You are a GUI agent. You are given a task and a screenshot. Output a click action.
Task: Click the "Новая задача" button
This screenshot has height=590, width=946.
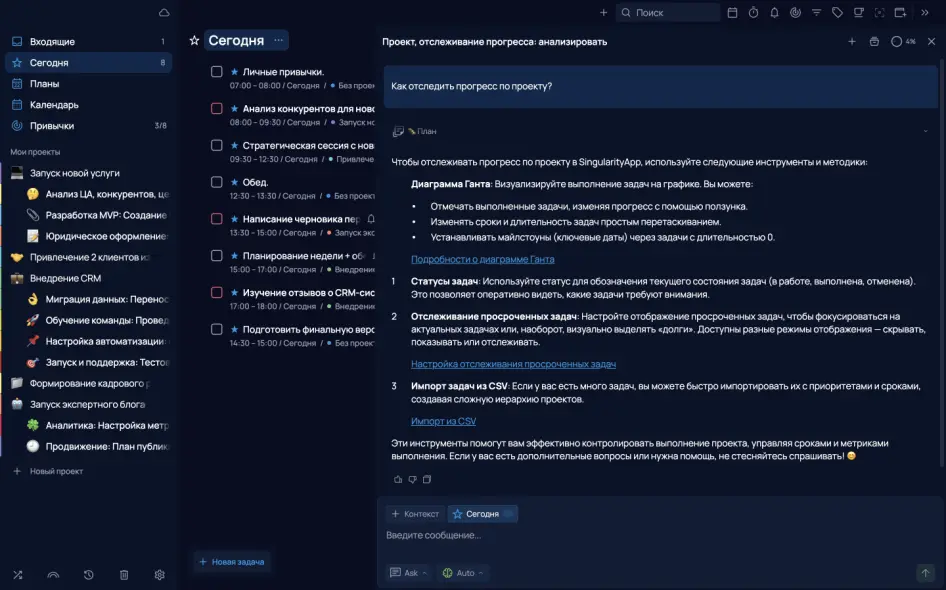point(232,562)
